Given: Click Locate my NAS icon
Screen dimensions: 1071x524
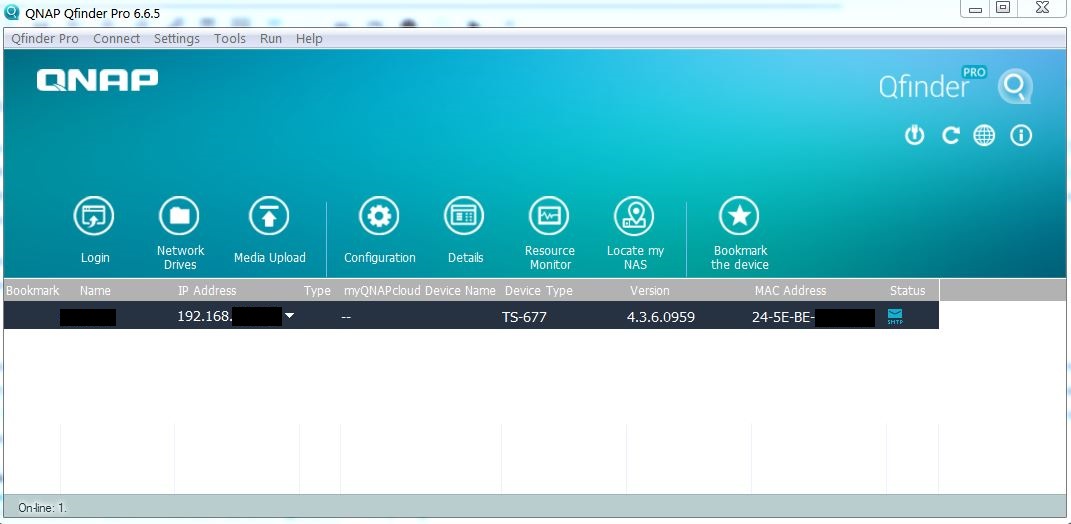Looking at the screenshot, I should coord(635,216).
